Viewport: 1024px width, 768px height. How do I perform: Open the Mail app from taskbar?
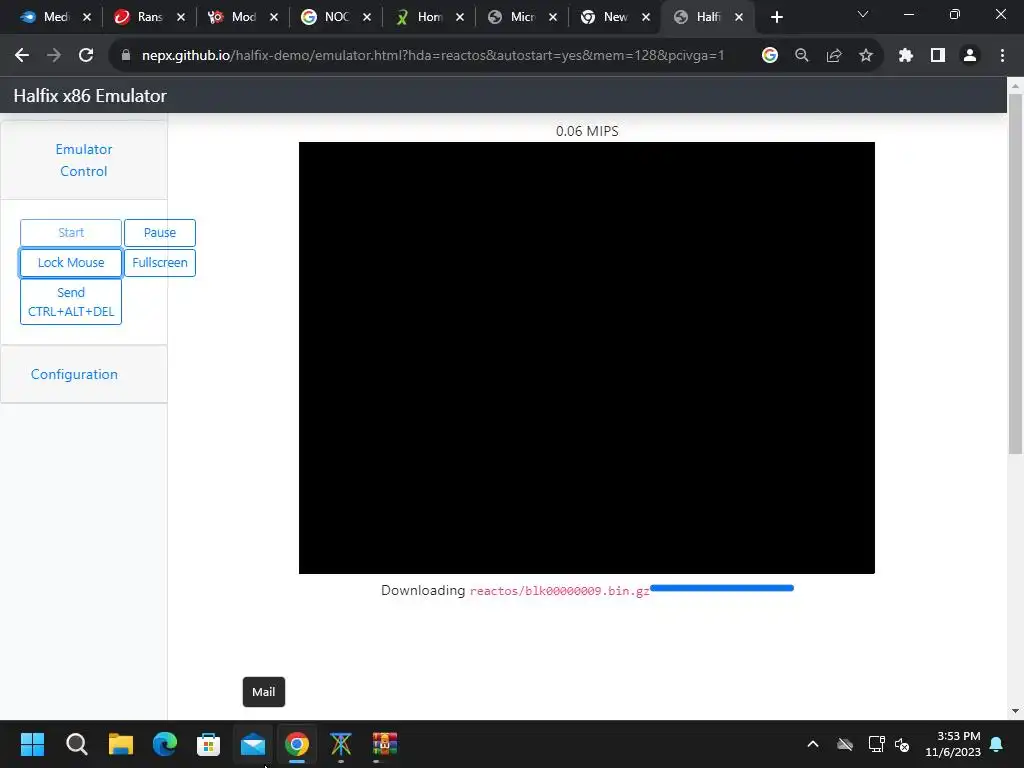coord(253,744)
